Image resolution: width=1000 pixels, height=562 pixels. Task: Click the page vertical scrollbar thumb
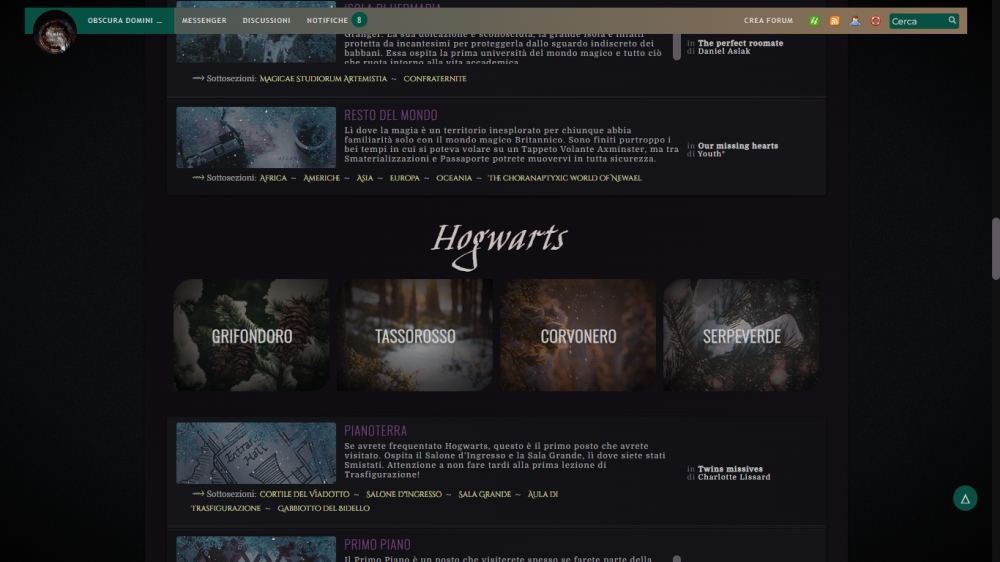click(996, 249)
